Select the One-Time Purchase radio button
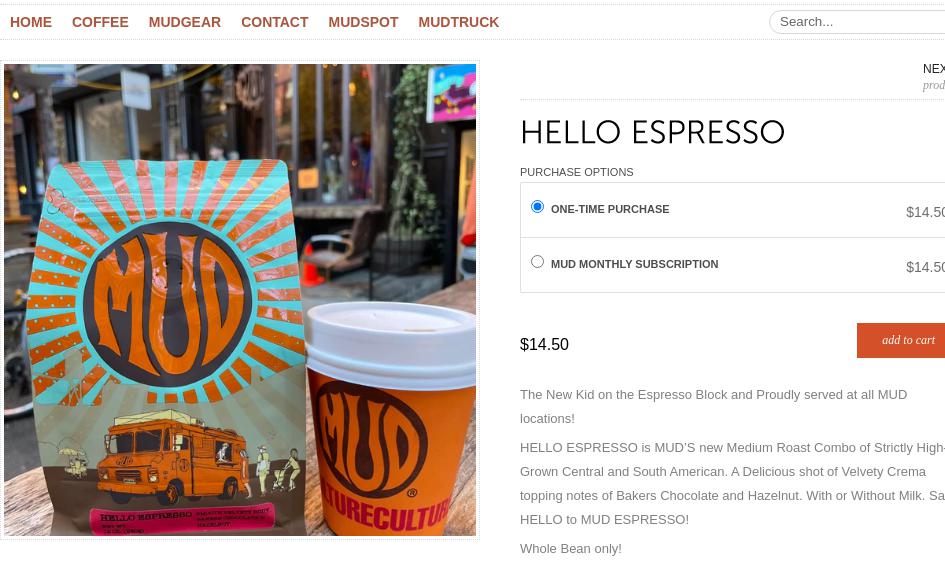 coord(537,207)
